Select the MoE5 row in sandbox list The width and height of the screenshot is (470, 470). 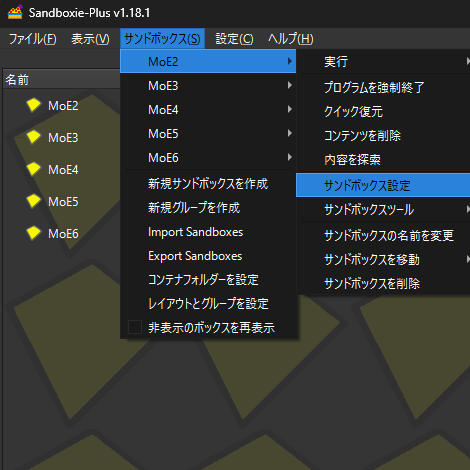[62, 201]
